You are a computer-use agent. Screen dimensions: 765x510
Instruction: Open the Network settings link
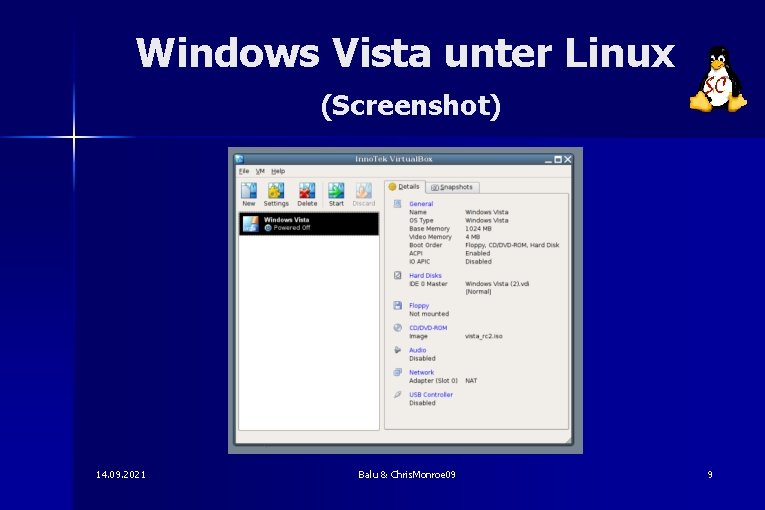[x=422, y=372]
